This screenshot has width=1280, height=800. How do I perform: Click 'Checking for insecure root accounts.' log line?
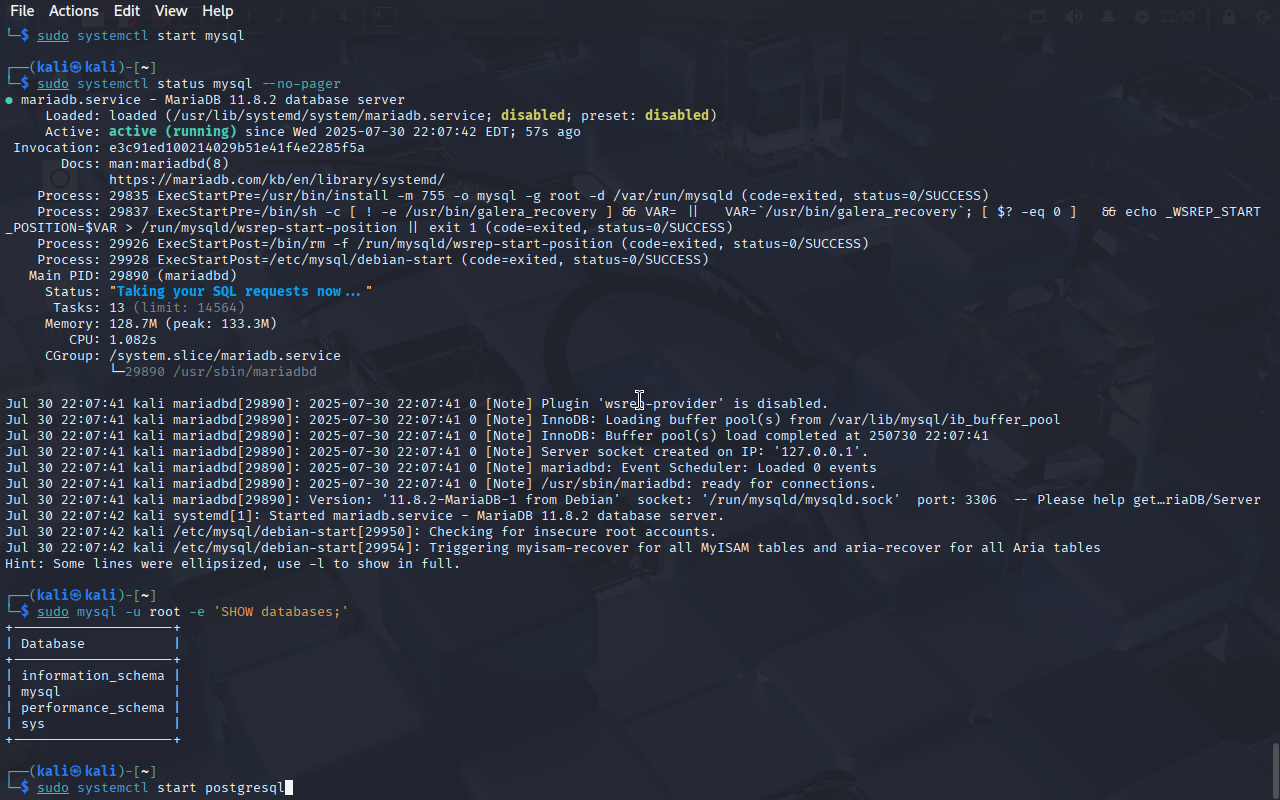[573, 531]
